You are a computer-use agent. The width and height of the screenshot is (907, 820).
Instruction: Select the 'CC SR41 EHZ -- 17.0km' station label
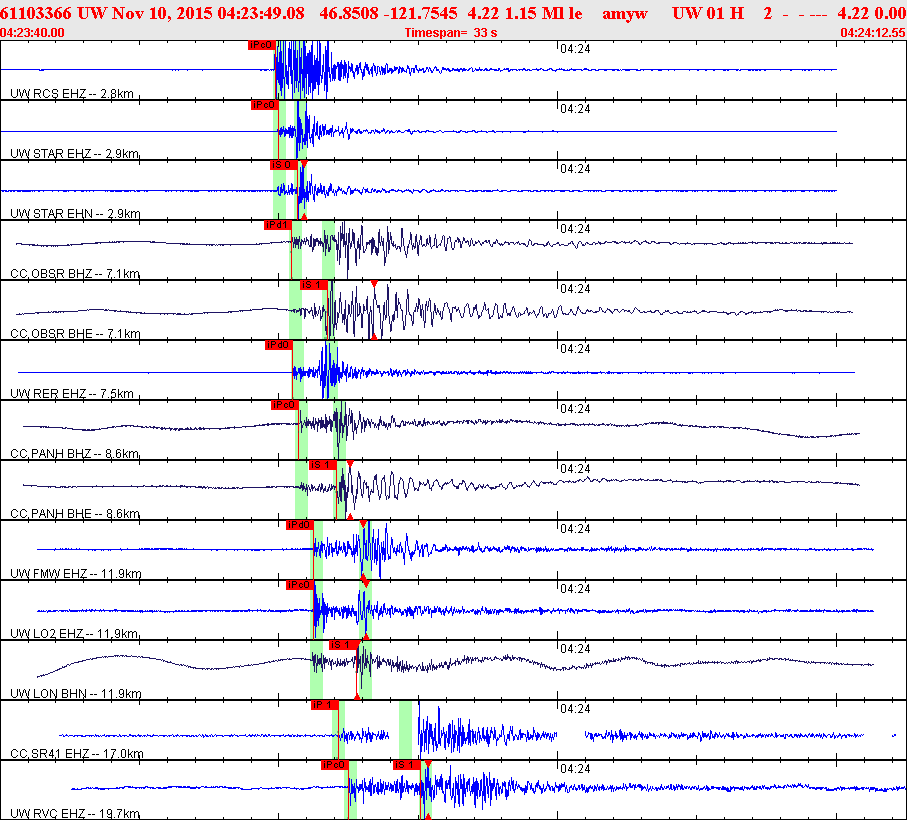coord(77,754)
